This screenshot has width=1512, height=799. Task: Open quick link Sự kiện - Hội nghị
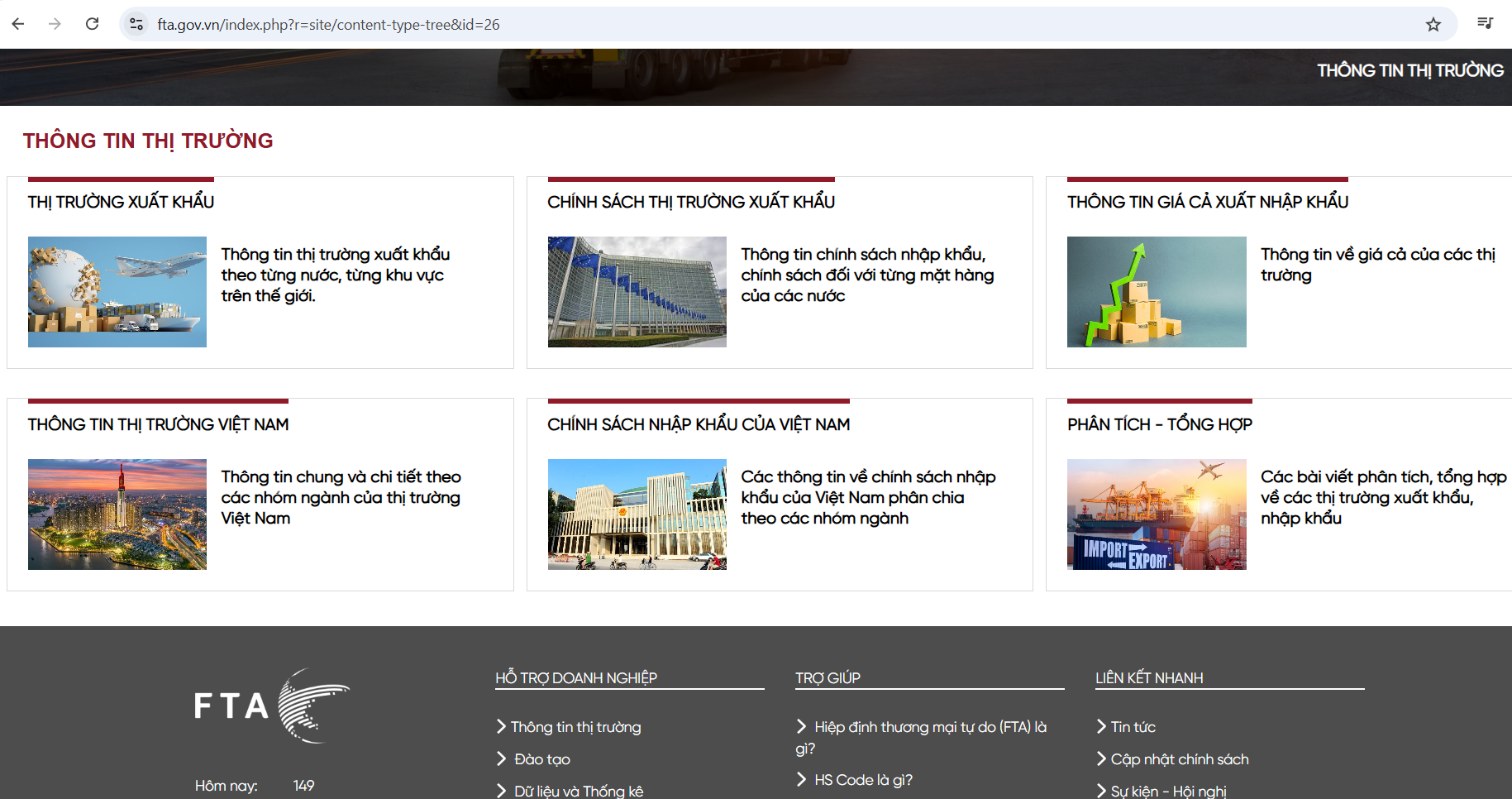1169,791
